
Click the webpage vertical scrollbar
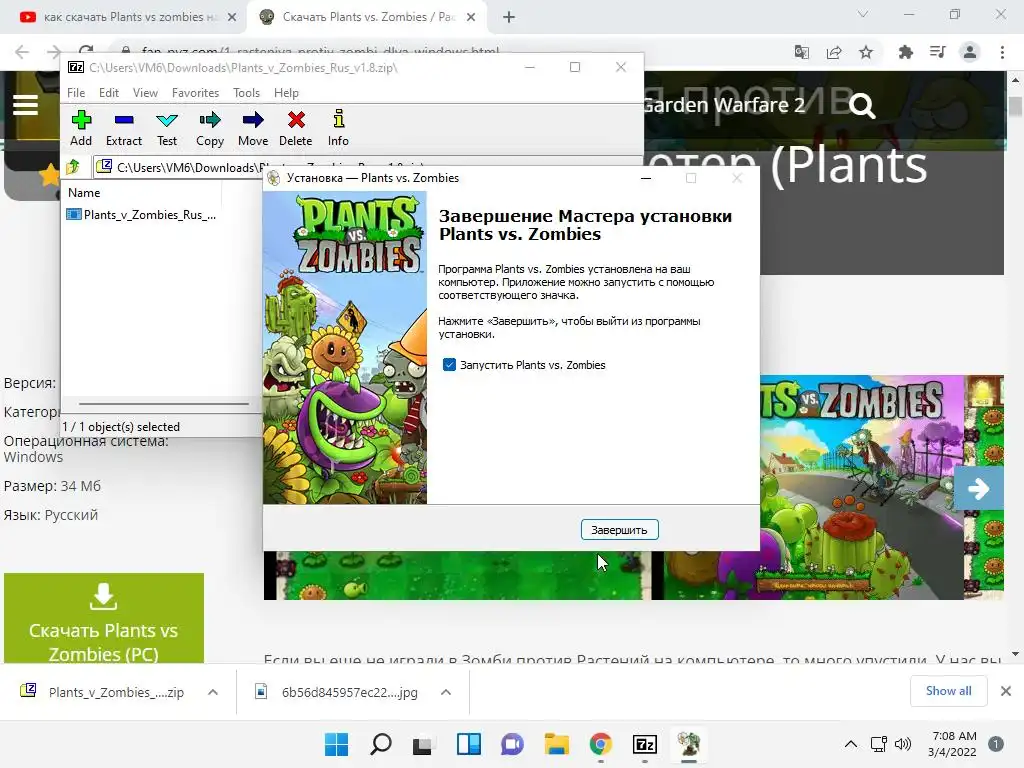[1015, 106]
